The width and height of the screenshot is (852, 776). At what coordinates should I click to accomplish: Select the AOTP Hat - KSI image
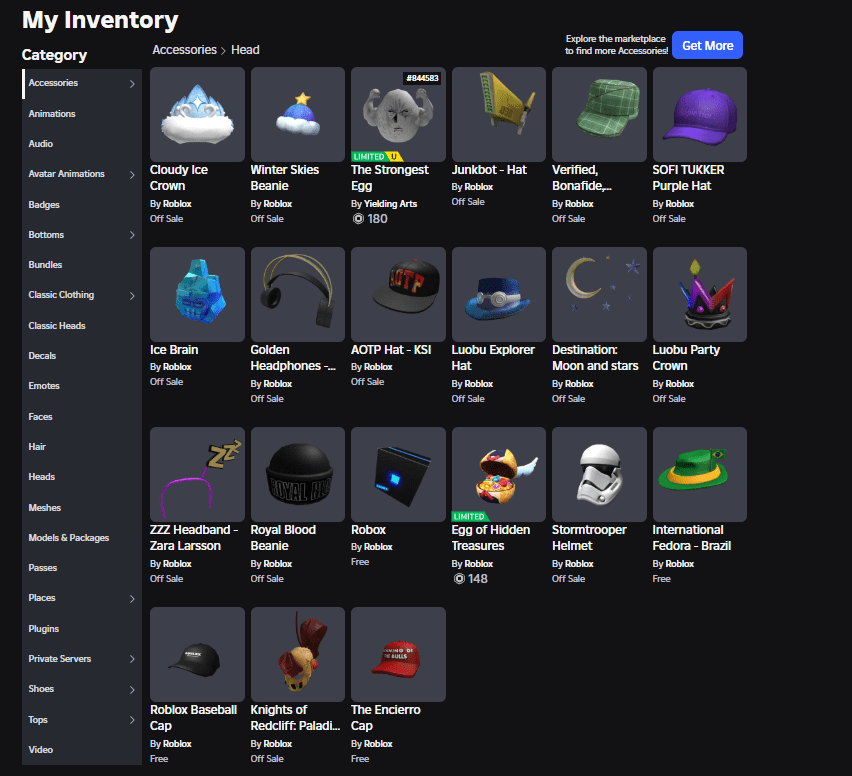(x=398, y=294)
